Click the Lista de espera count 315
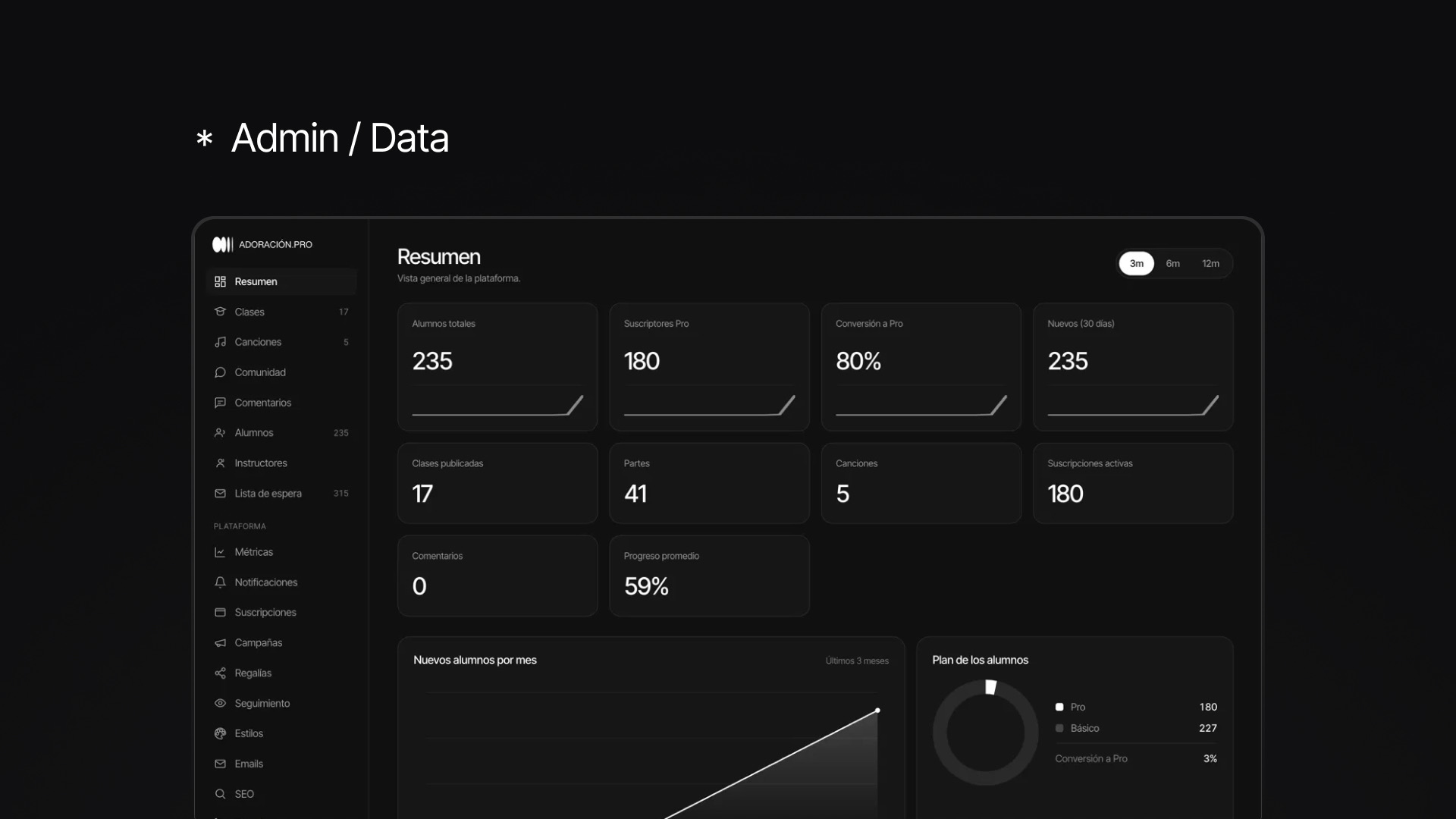The width and height of the screenshot is (1456, 819). [341, 494]
